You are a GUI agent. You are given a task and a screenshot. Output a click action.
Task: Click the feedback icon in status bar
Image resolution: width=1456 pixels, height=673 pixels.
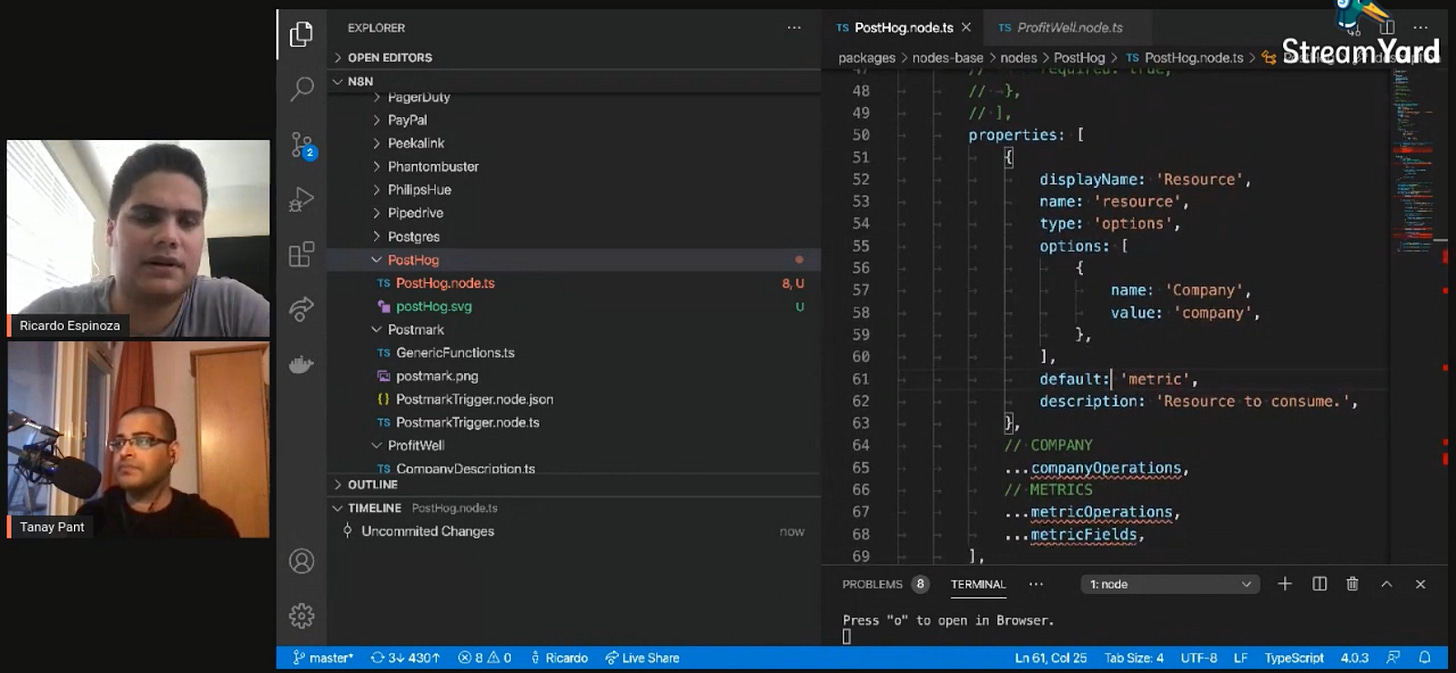click(x=1393, y=658)
